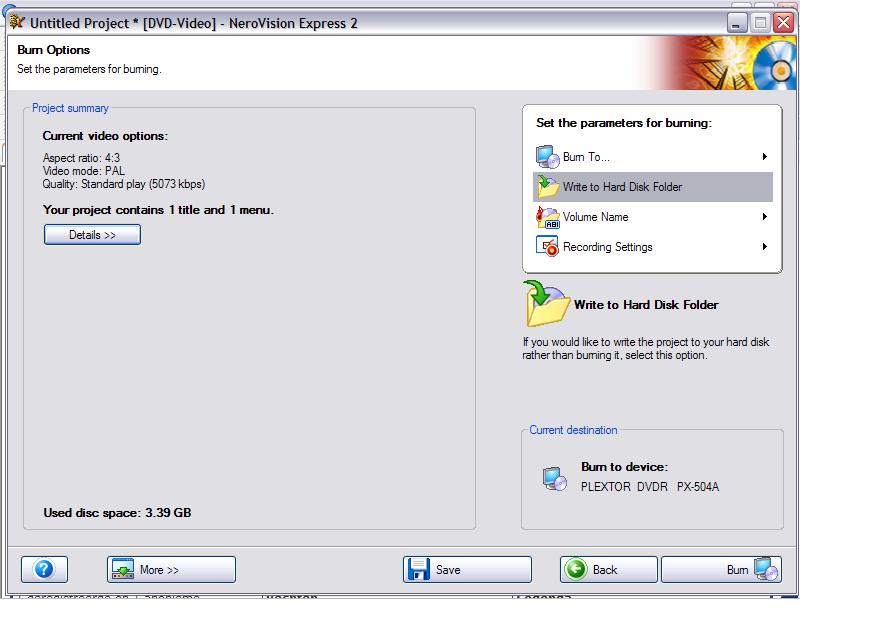
Task: Click the Write to Hard Disk Folder menu icon
Action: (x=548, y=187)
